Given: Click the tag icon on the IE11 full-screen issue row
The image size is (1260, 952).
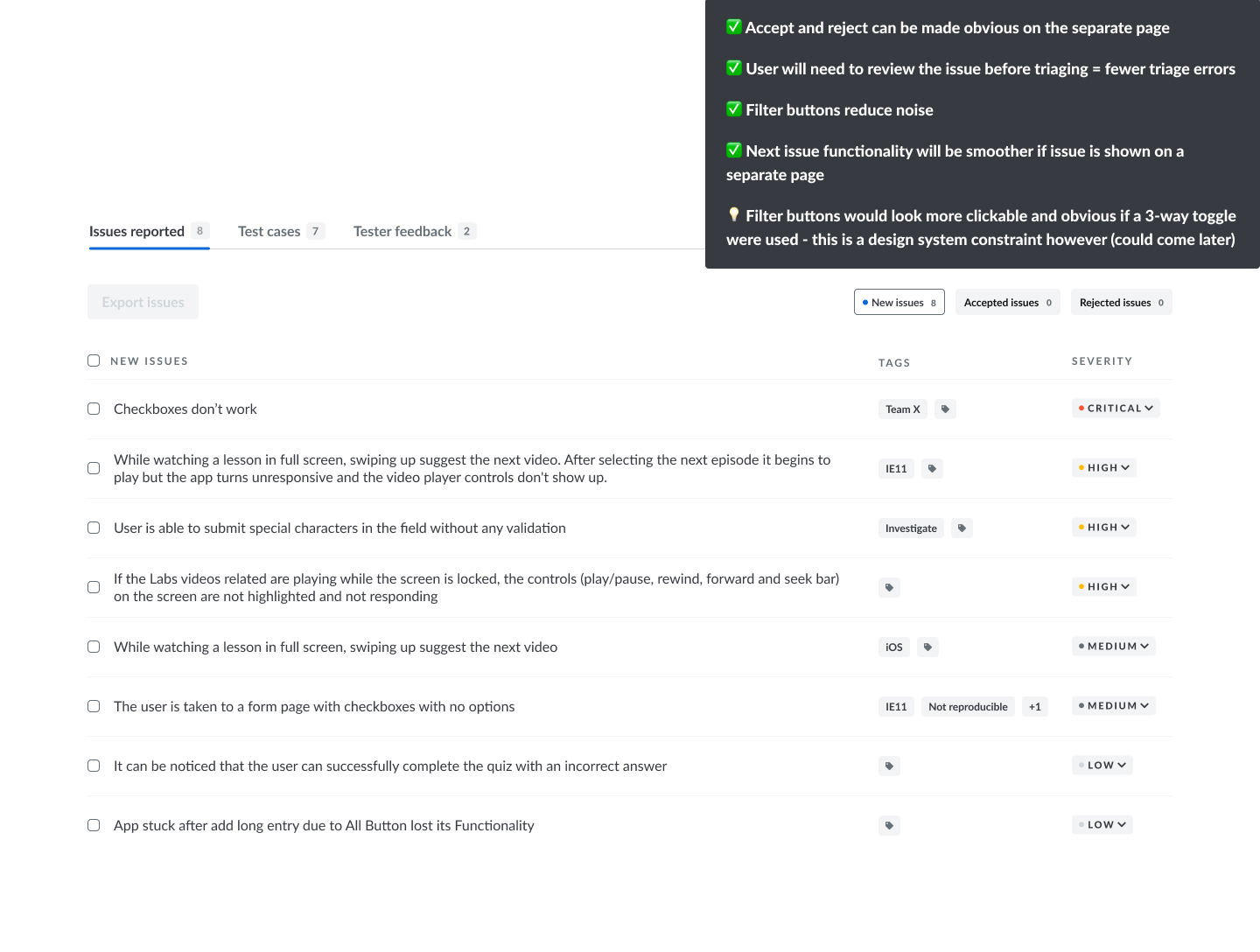Looking at the screenshot, I should [932, 468].
